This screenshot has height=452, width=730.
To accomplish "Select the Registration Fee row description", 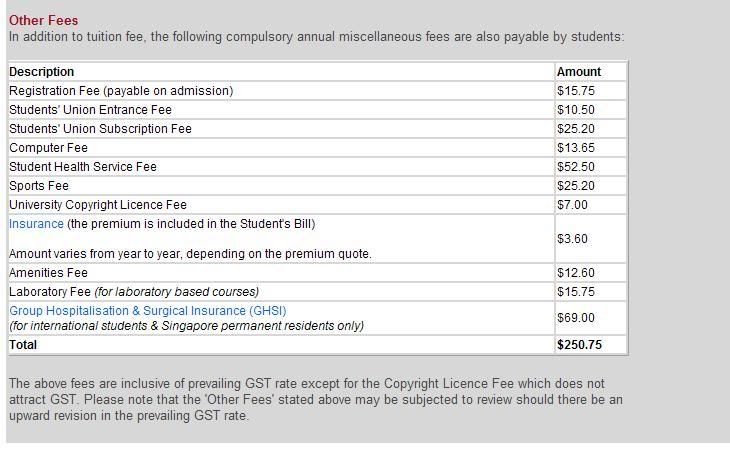I will 121,91.
